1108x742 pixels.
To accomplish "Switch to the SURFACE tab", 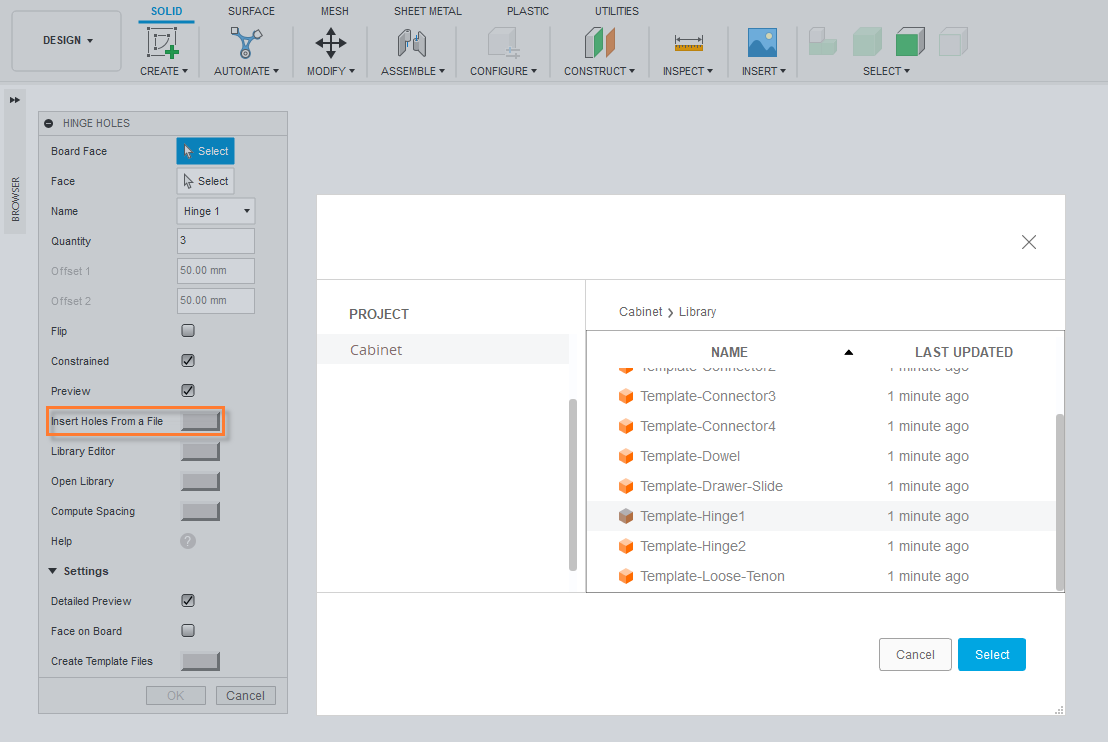I will click(x=251, y=11).
